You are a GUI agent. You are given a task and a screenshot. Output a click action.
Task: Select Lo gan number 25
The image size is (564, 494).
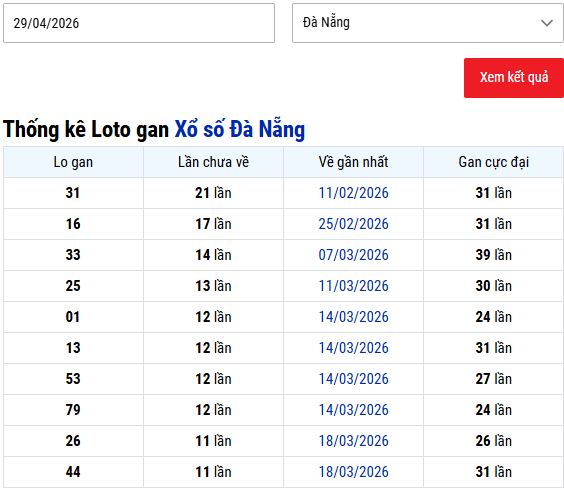73,286
